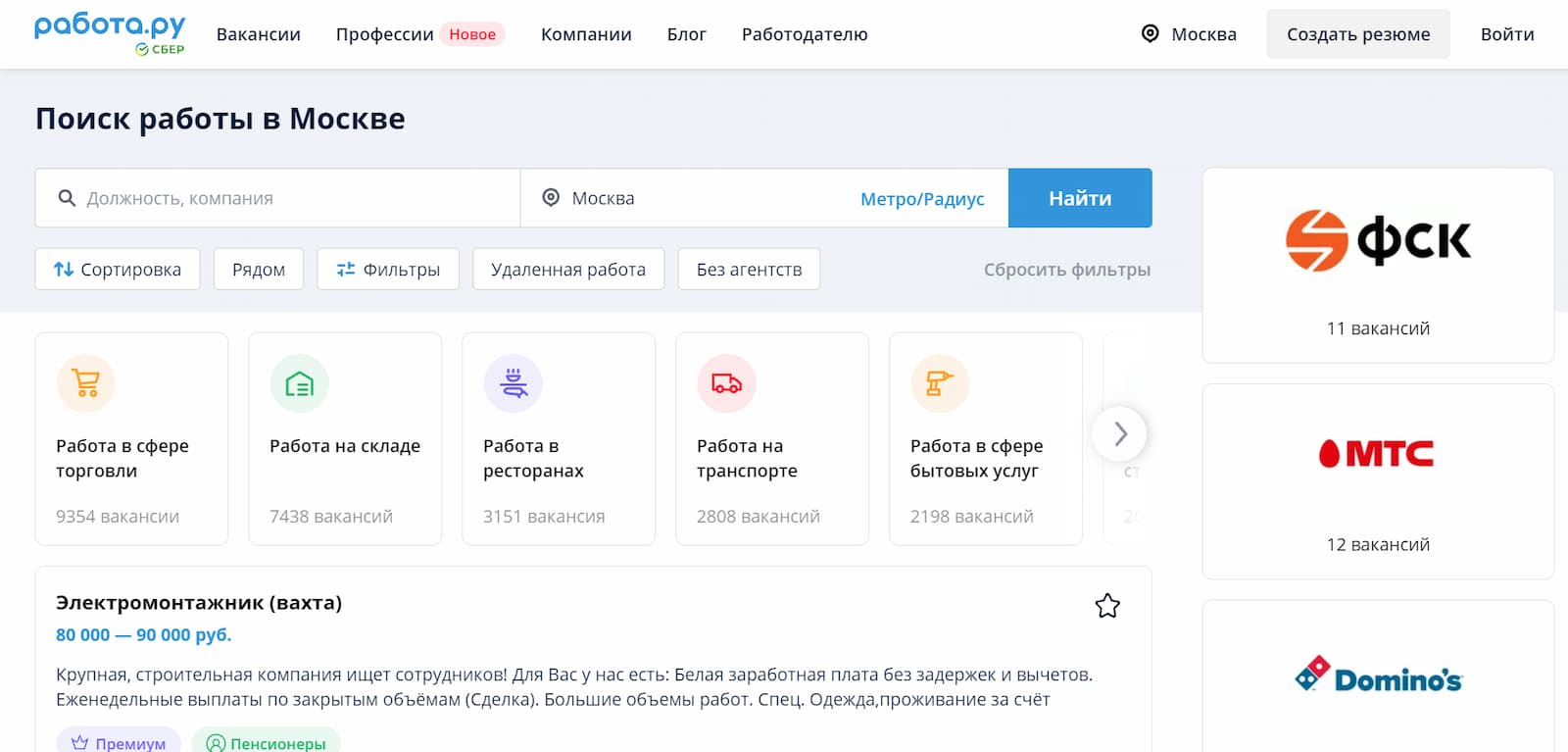The image size is (1568, 752).
Task: Click the Работа в сфере бытовых услуг title
Action: pyautogui.click(x=977, y=458)
